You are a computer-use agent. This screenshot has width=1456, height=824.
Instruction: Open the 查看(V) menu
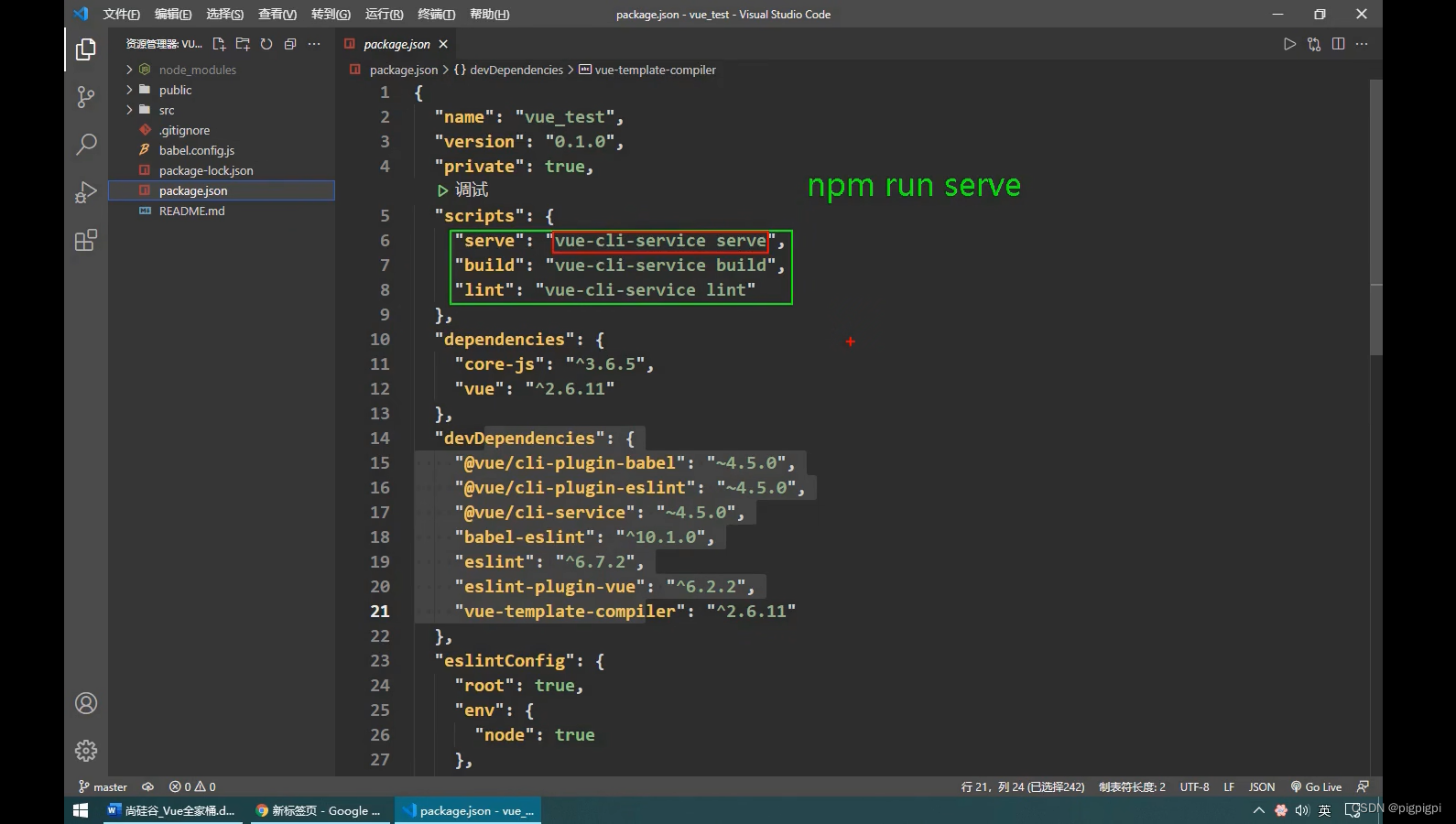[x=277, y=14]
